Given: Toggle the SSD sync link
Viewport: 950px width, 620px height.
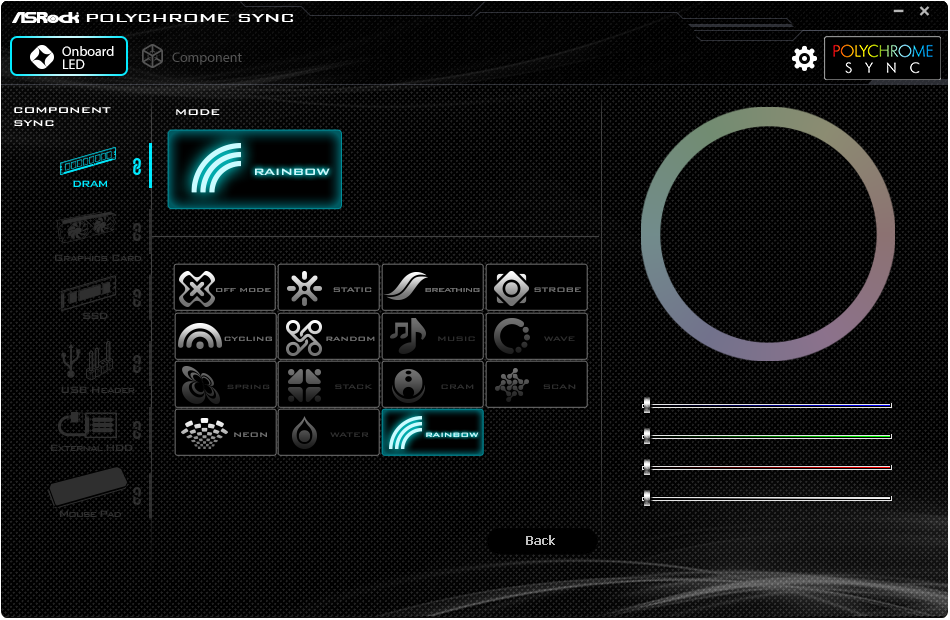Looking at the screenshot, I should pos(137,298).
